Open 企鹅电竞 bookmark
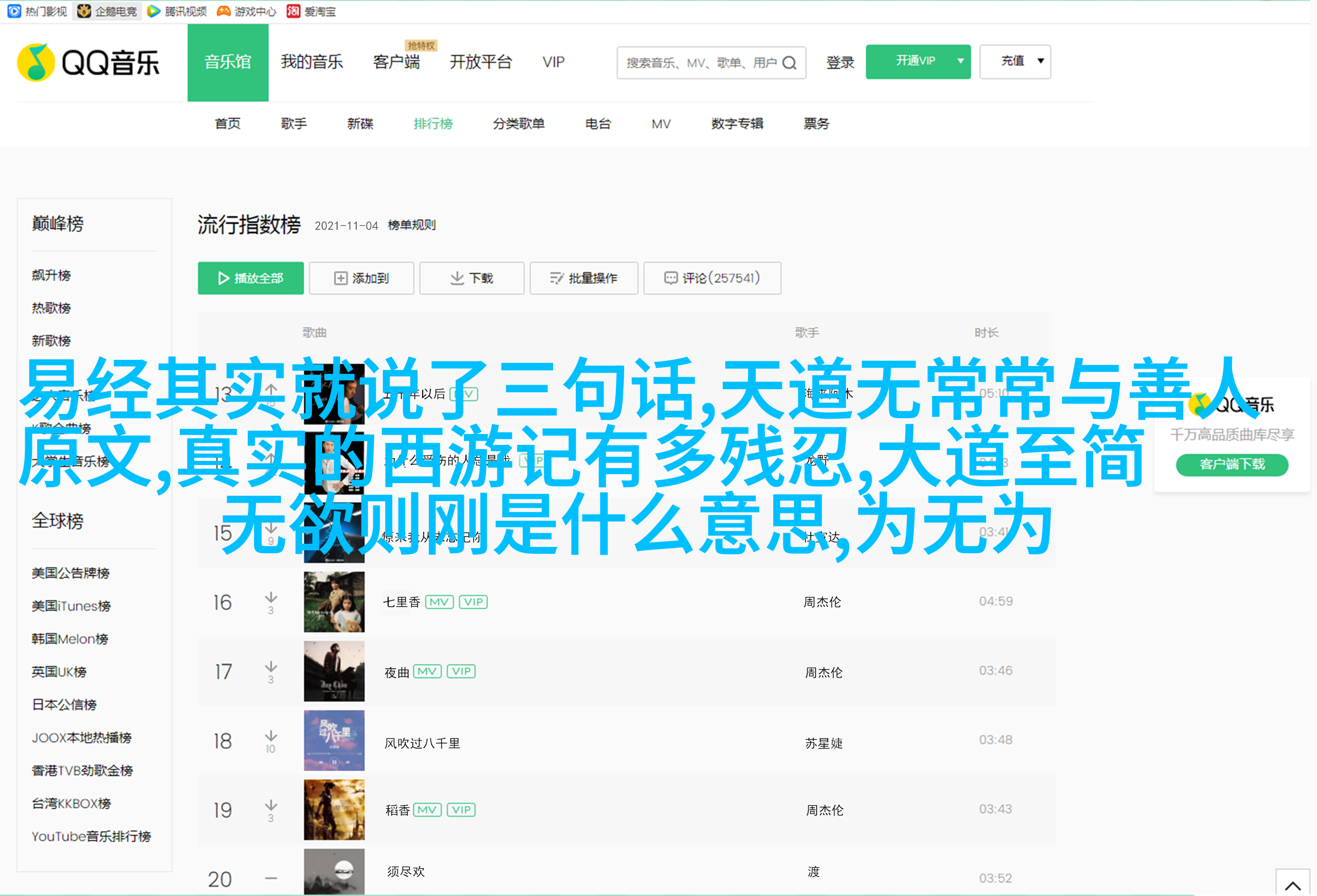 pyautogui.click(x=107, y=11)
